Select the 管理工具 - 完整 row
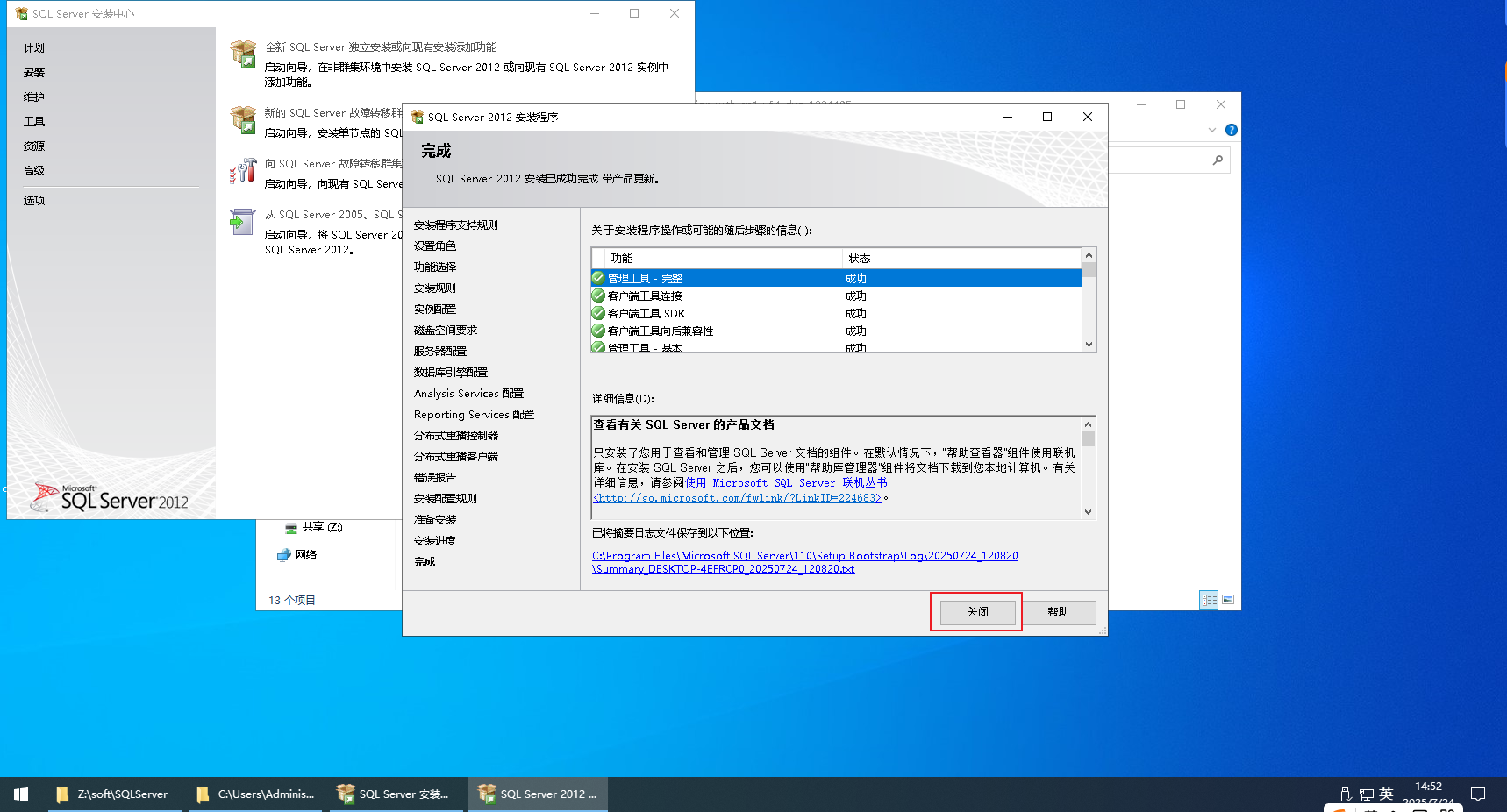This screenshot has width=1507, height=812. (837, 278)
